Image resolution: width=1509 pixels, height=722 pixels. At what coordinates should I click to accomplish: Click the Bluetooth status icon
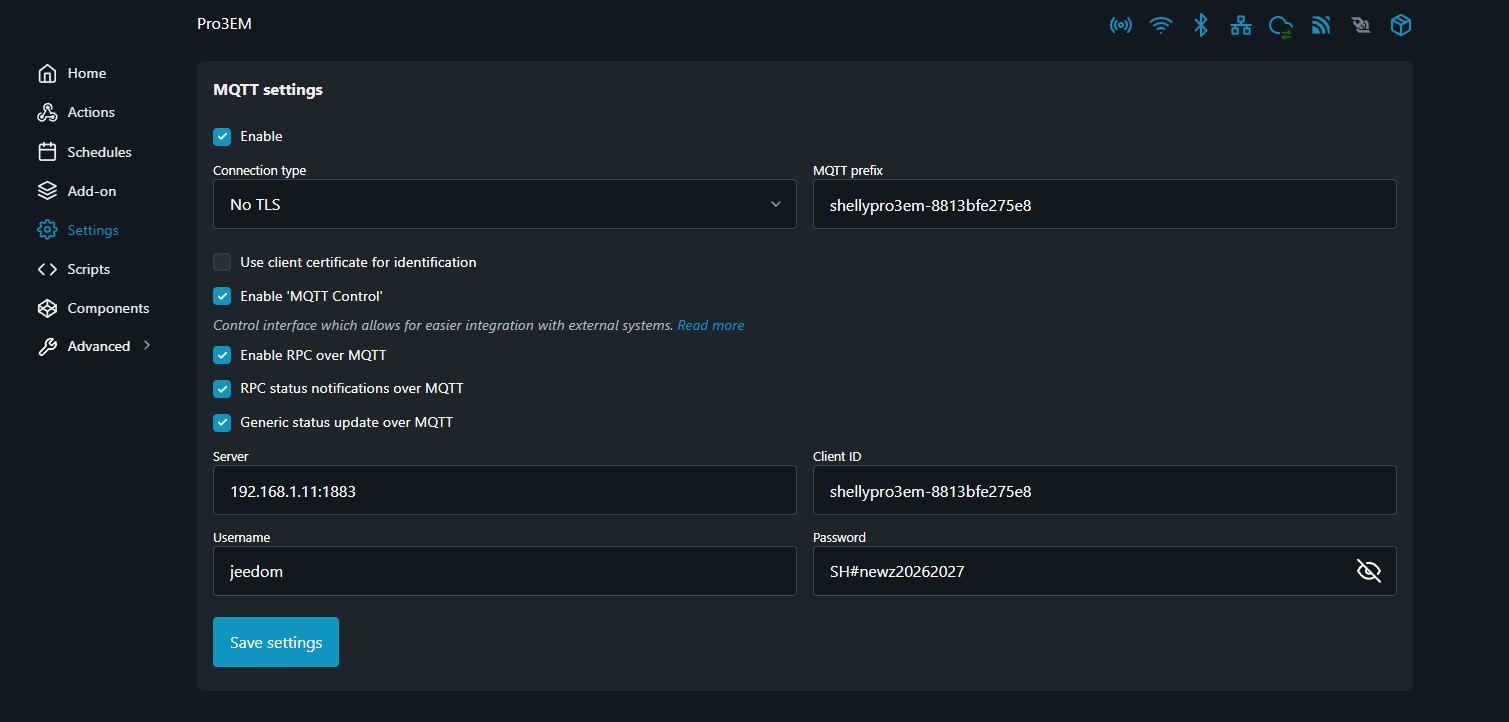(1201, 26)
